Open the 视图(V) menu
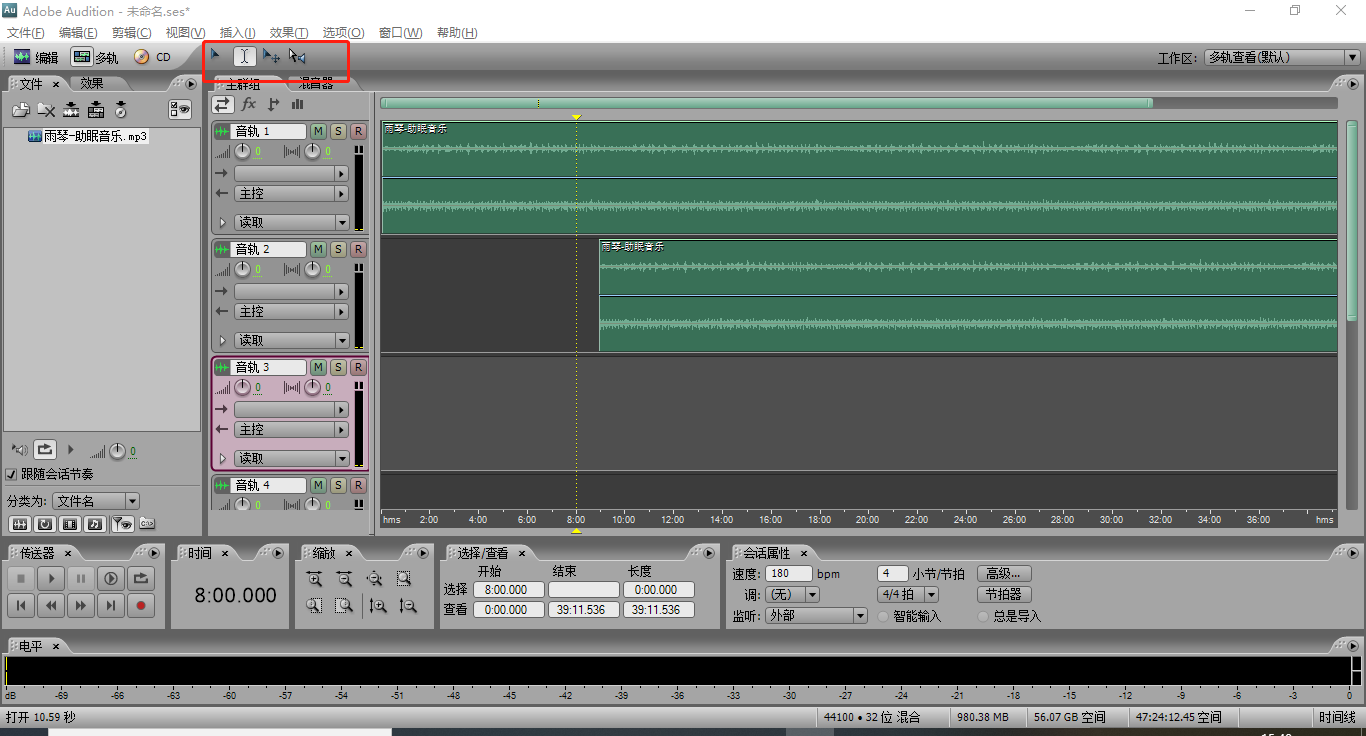 (x=186, y=33)
